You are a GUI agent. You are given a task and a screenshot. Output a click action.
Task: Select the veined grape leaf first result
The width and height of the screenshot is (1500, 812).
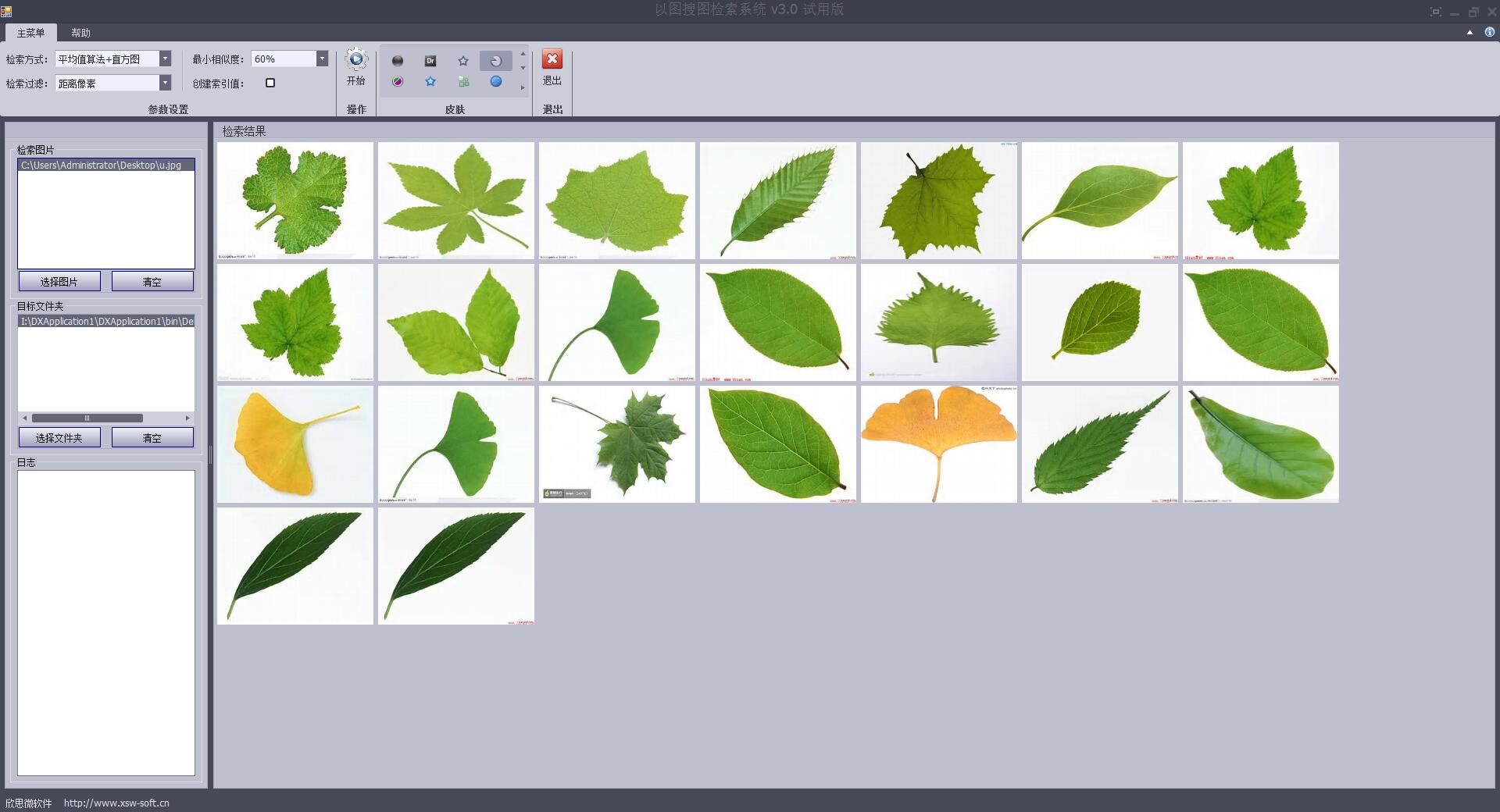point(295,201)
